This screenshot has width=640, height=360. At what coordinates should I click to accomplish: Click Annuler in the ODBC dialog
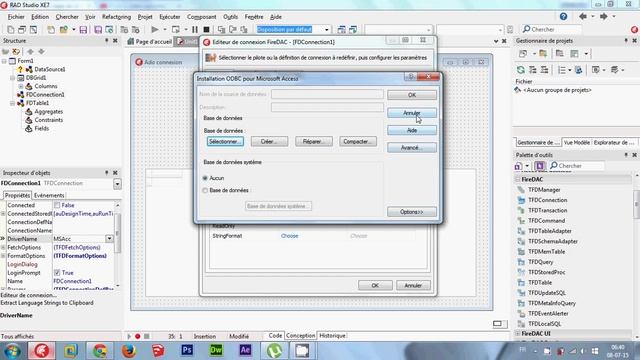pos(411,113)
